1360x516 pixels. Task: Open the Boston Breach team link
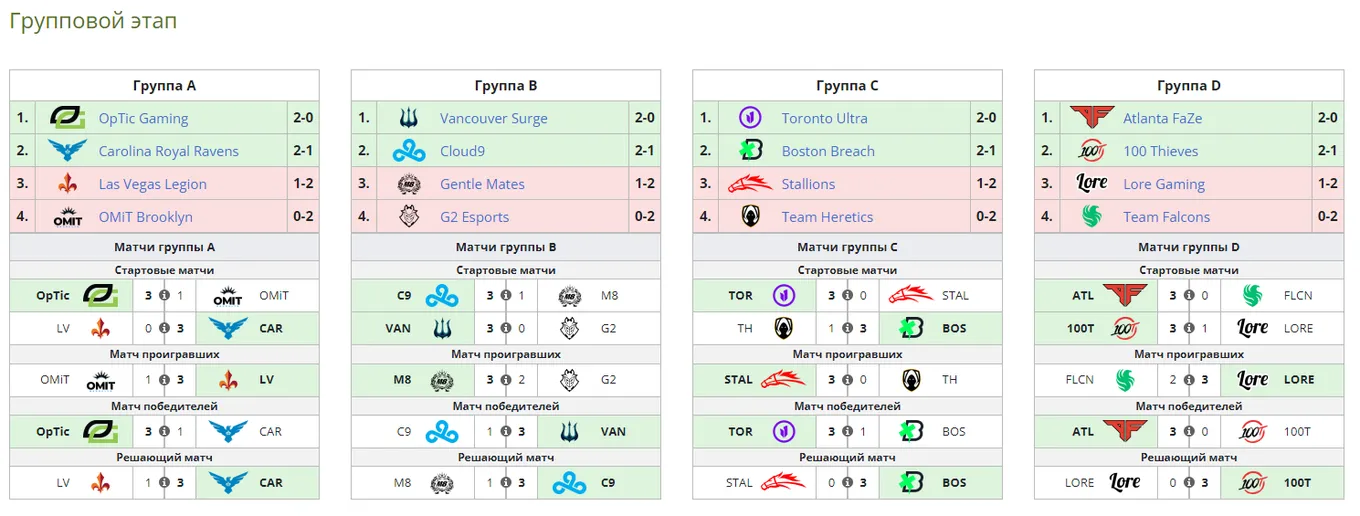(828, 151)
